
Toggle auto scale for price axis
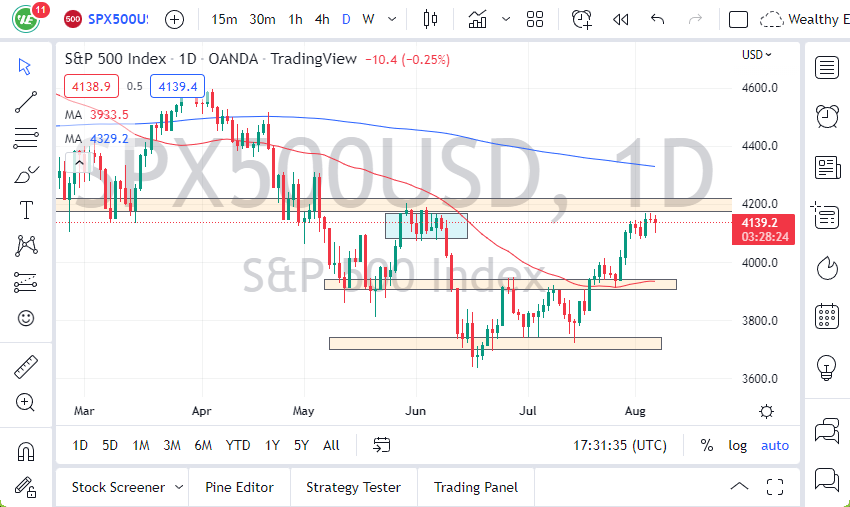pyautogui.click(x=775, y=445)
